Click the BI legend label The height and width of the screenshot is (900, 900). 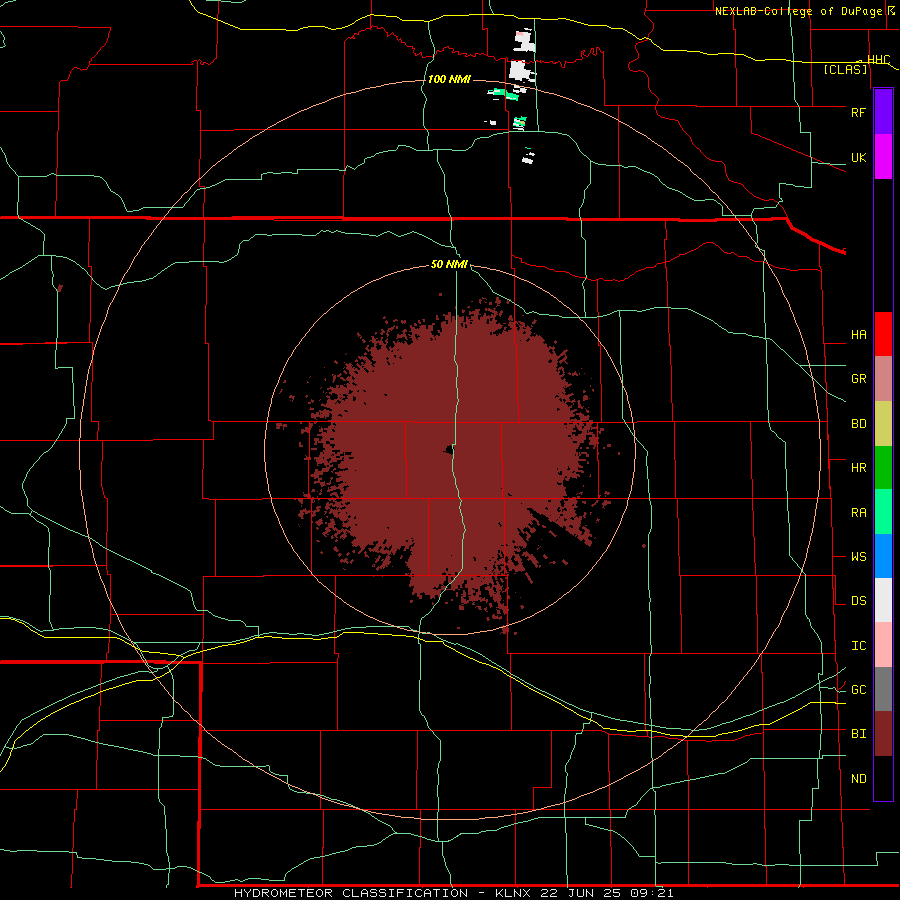858,734
